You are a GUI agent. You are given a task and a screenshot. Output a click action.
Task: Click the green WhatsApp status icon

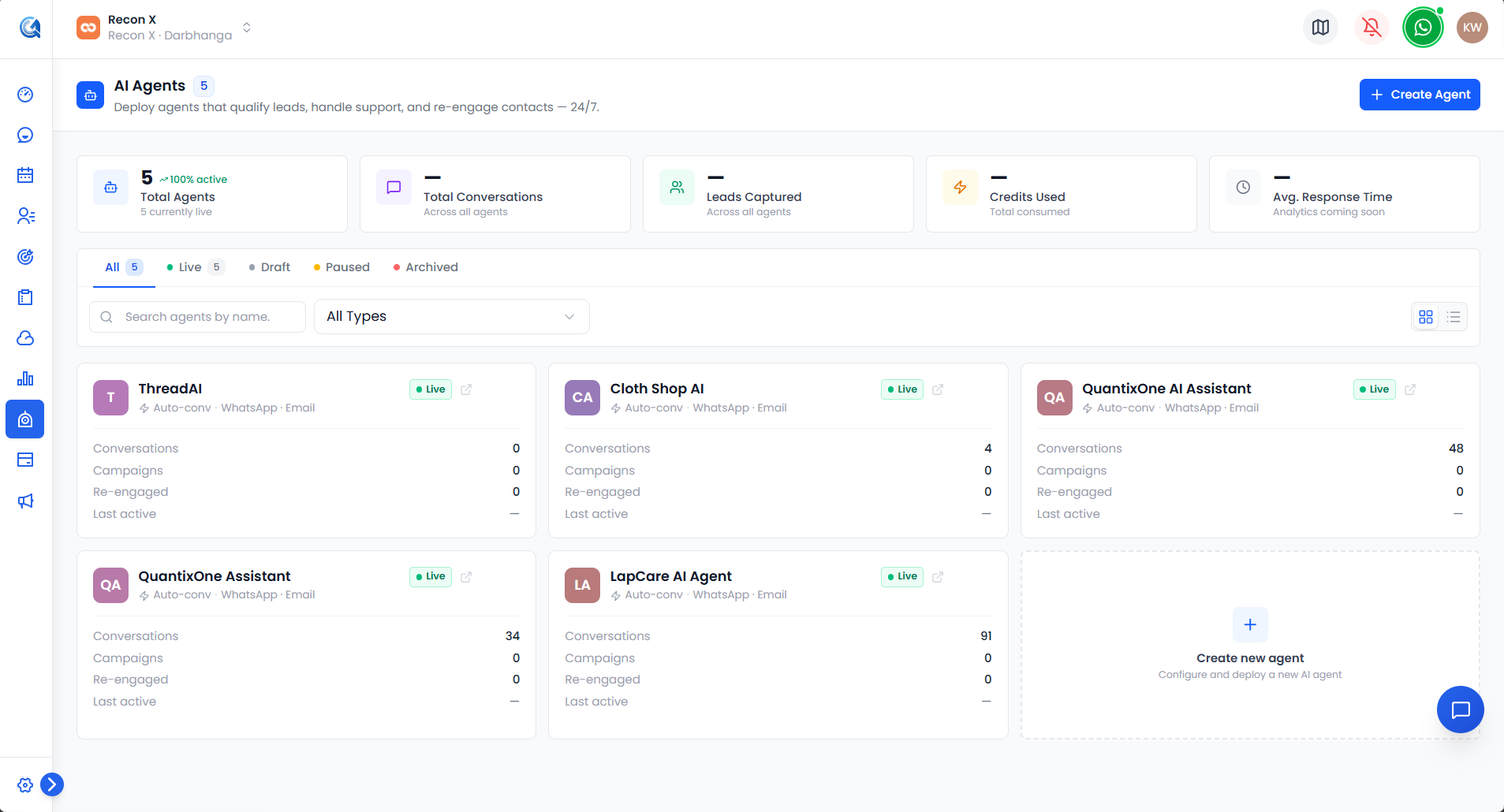click(1423, 28)
